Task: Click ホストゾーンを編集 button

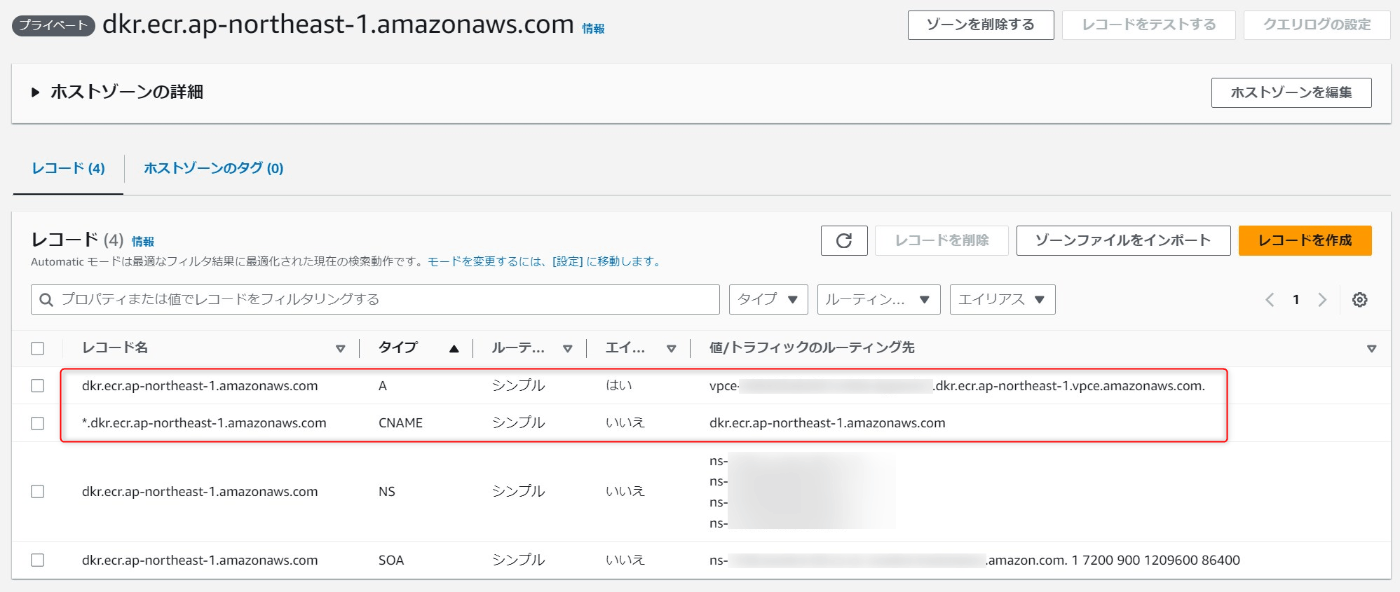Action: coord(1291,92)
